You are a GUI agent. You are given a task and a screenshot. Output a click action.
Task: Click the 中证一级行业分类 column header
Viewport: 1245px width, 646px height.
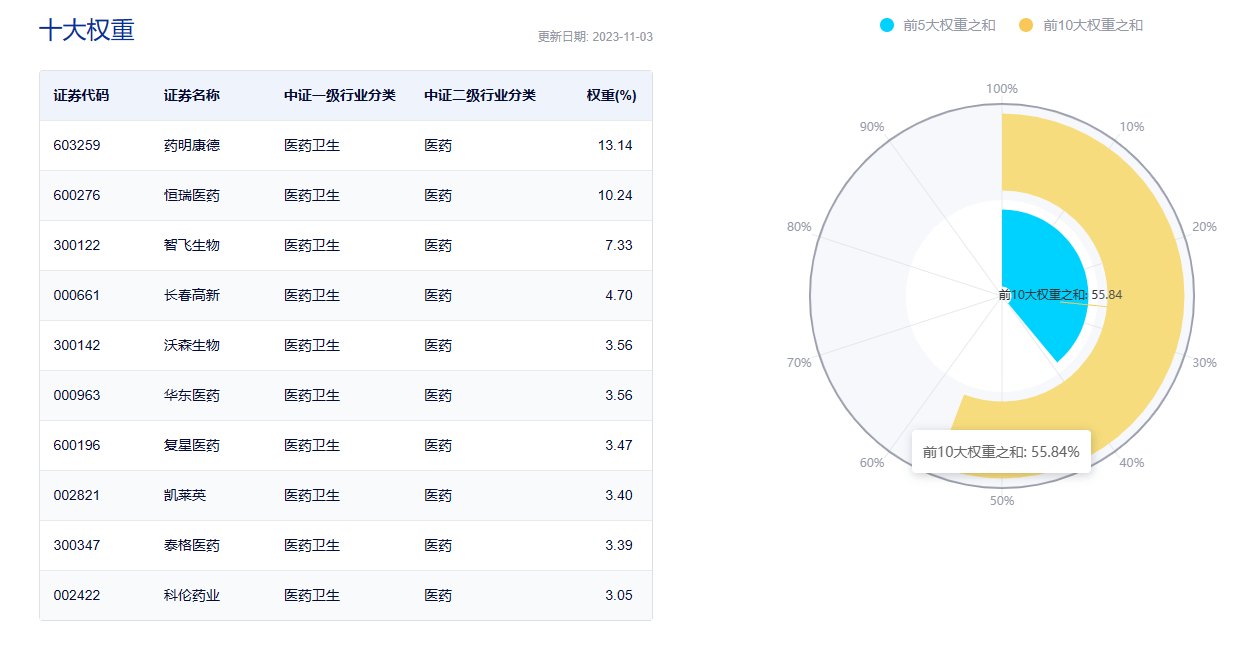[x=339, y=96]
